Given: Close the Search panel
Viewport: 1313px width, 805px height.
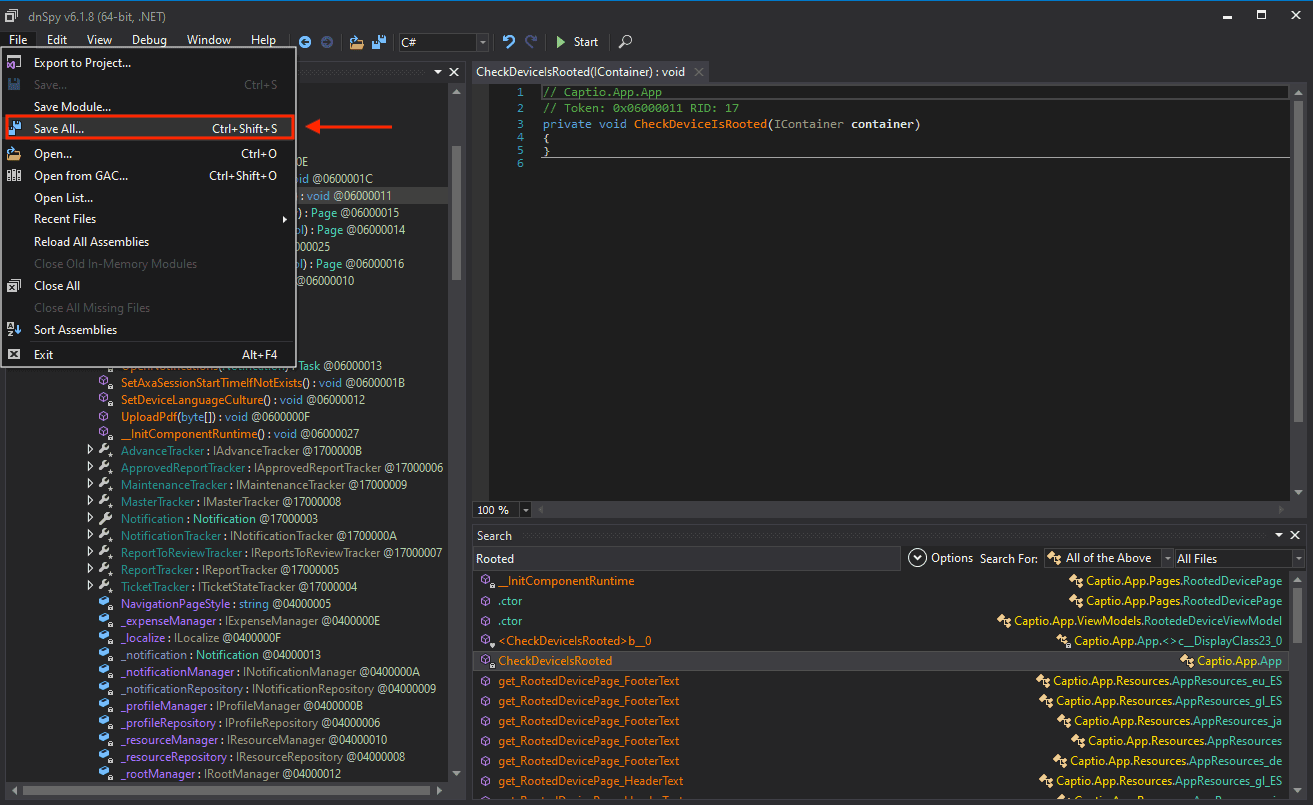Looking at the screenshot, I should coord(1296,536).
